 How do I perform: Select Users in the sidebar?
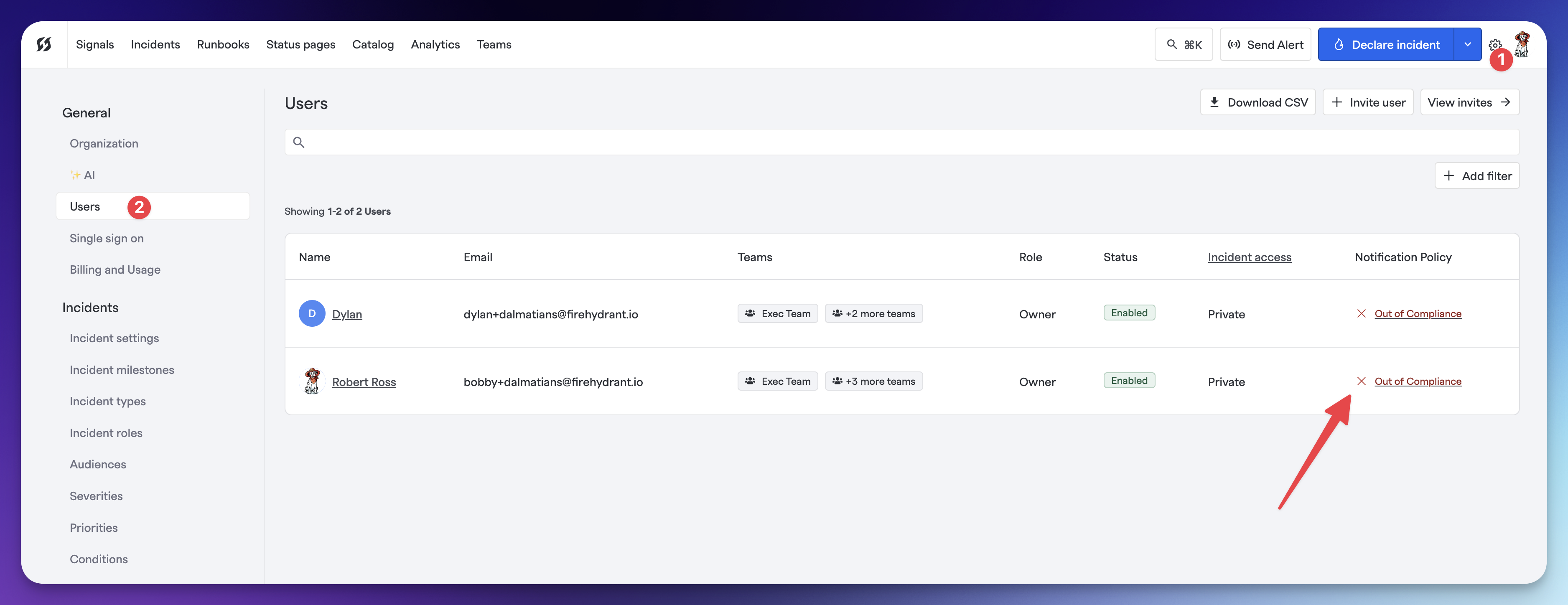click(152, 206)
